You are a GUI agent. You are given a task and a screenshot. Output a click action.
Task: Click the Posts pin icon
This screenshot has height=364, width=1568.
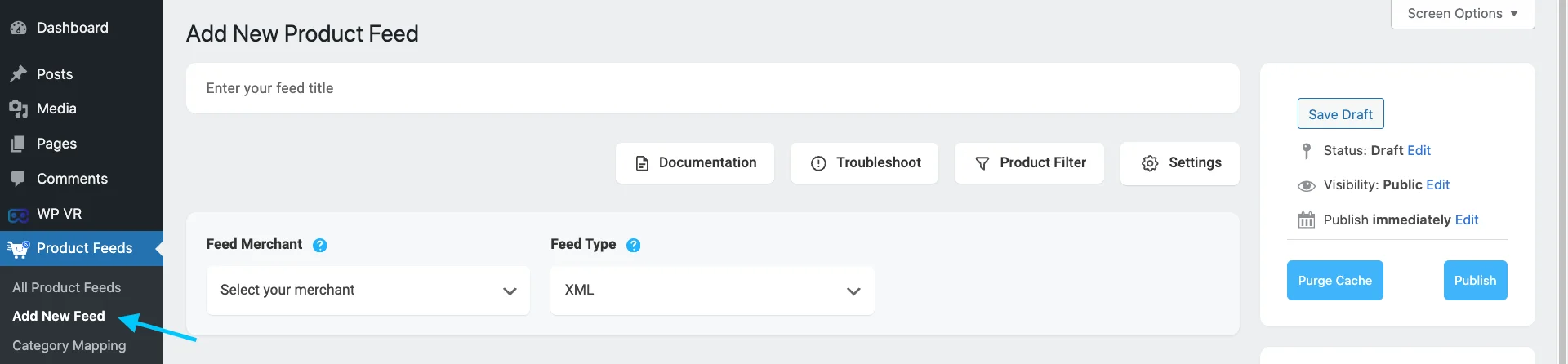coord(18,74)
